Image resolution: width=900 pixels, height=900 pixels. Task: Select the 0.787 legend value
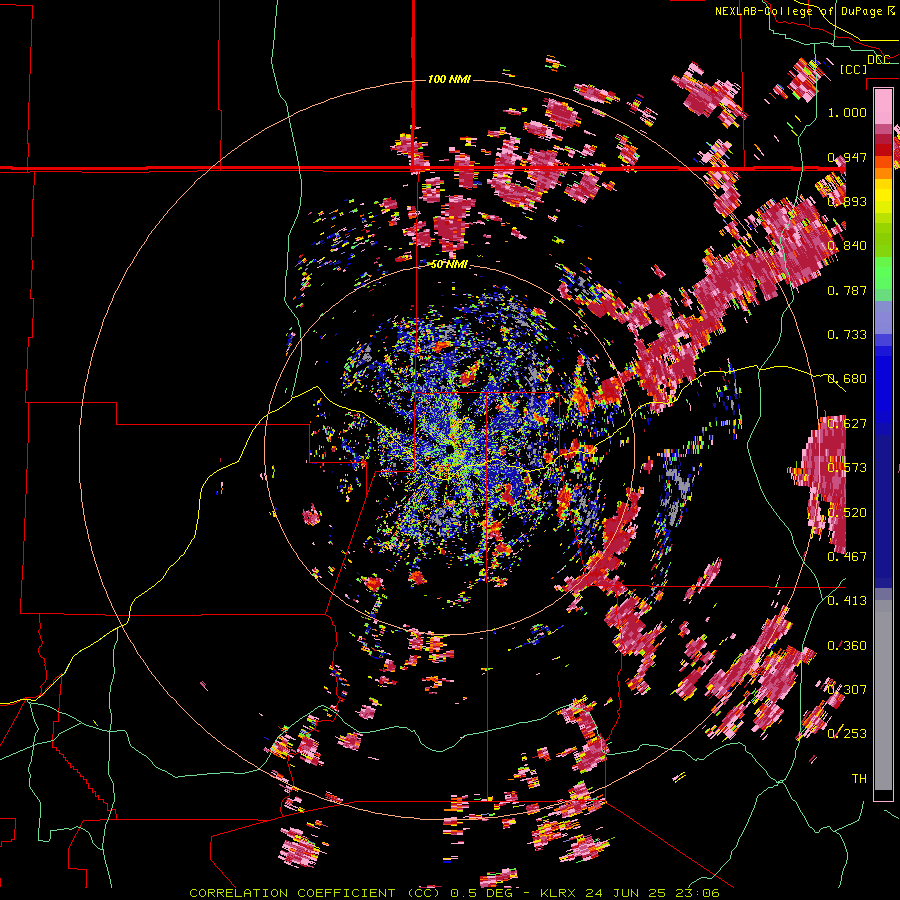(x=847, y=290)
